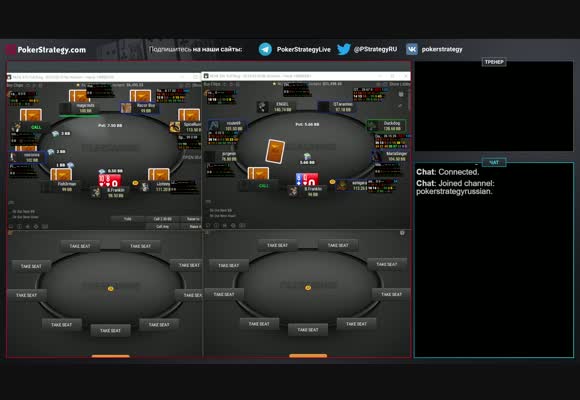Click first bottom toolbar icon, right table
This screenshot has width=580, height=400.
point(208,225)
